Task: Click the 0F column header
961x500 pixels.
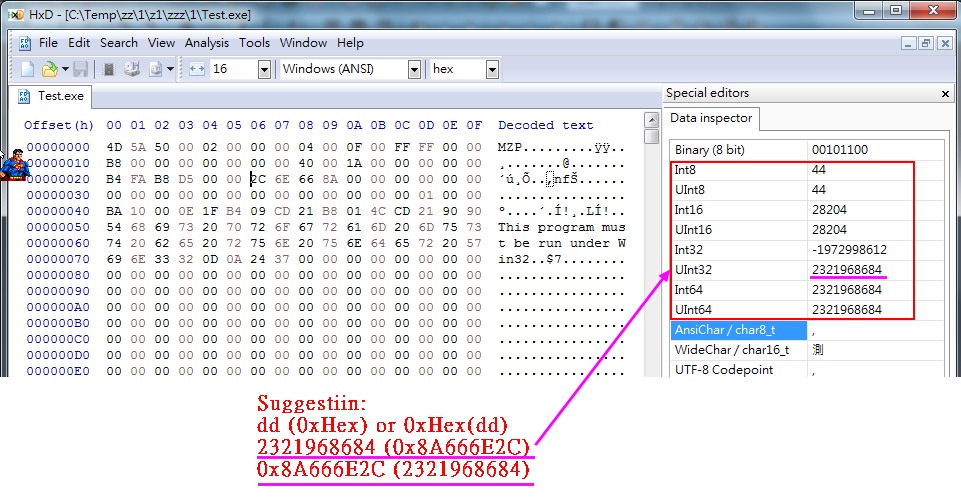Action: [474, 125]
